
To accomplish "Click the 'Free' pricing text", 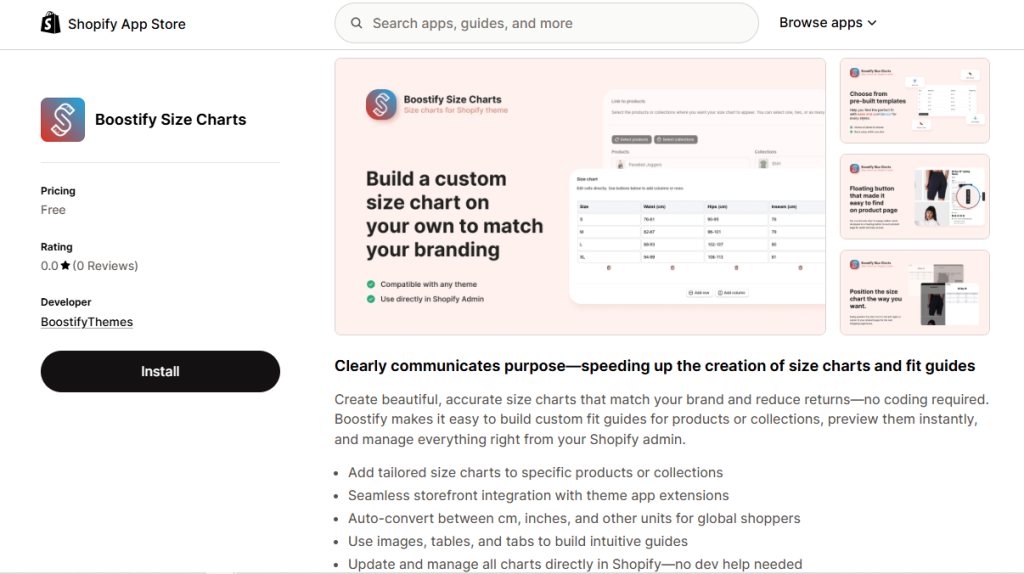I will 53,210.
